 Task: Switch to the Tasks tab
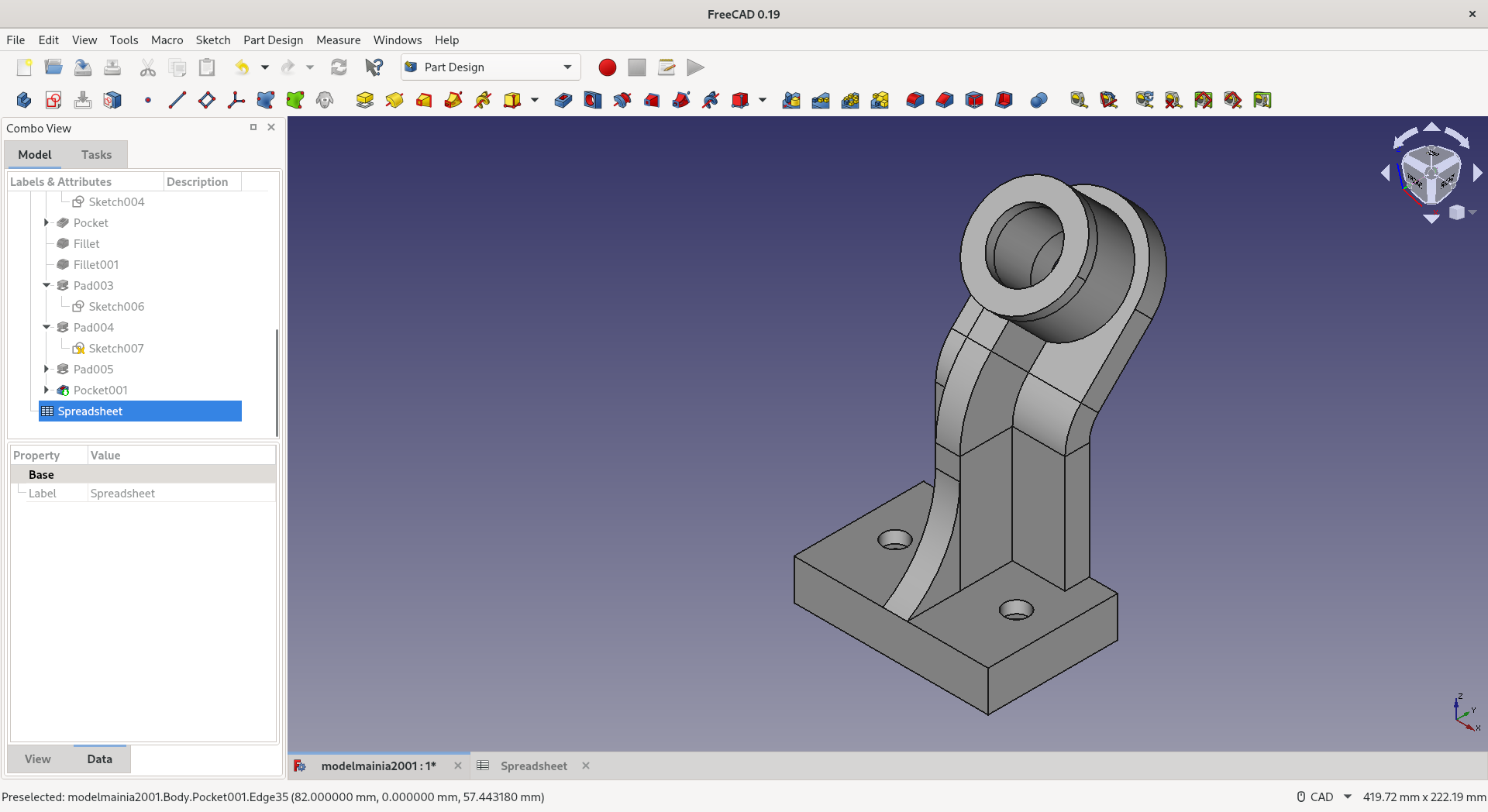coord(96,155)
